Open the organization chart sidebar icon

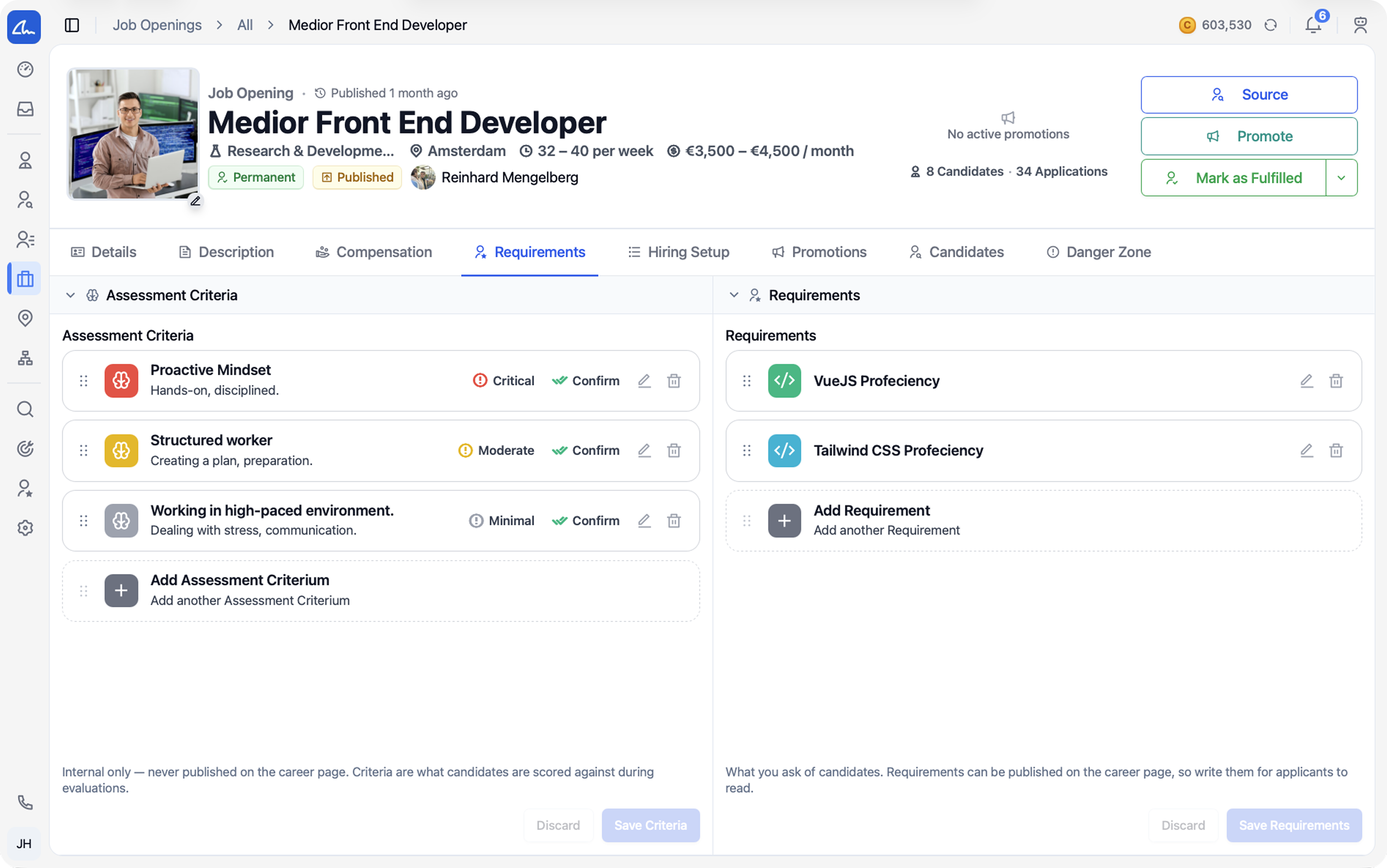click(25, 358)
